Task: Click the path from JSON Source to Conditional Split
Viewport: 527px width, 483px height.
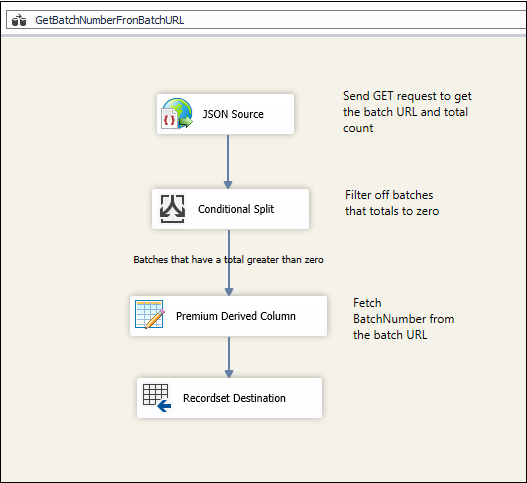Action: point(228,159)
